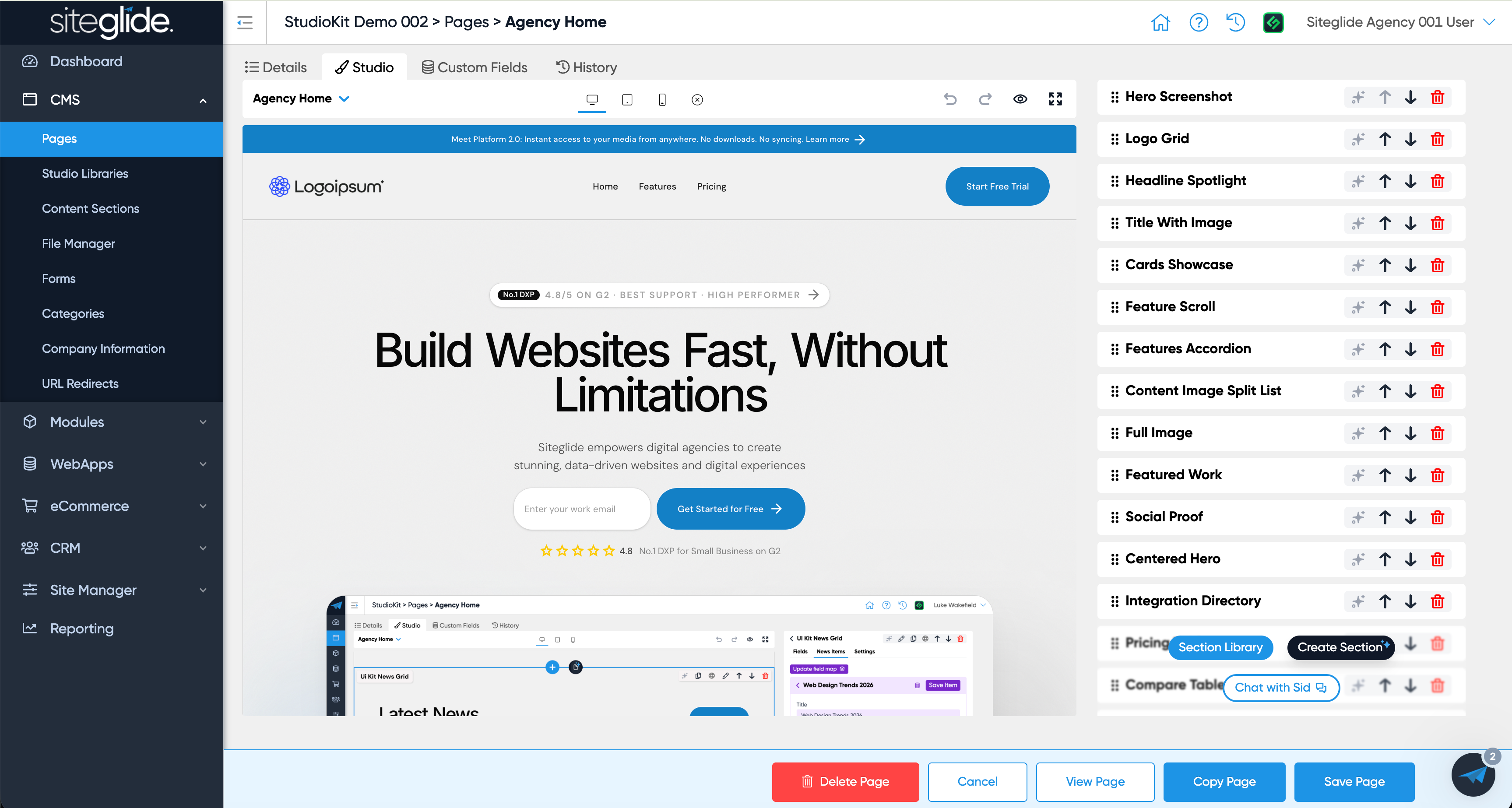The height and width of the screenshot is (808, 1512).
Task: Move Social Proof section down
Action: click(1410, 517)
